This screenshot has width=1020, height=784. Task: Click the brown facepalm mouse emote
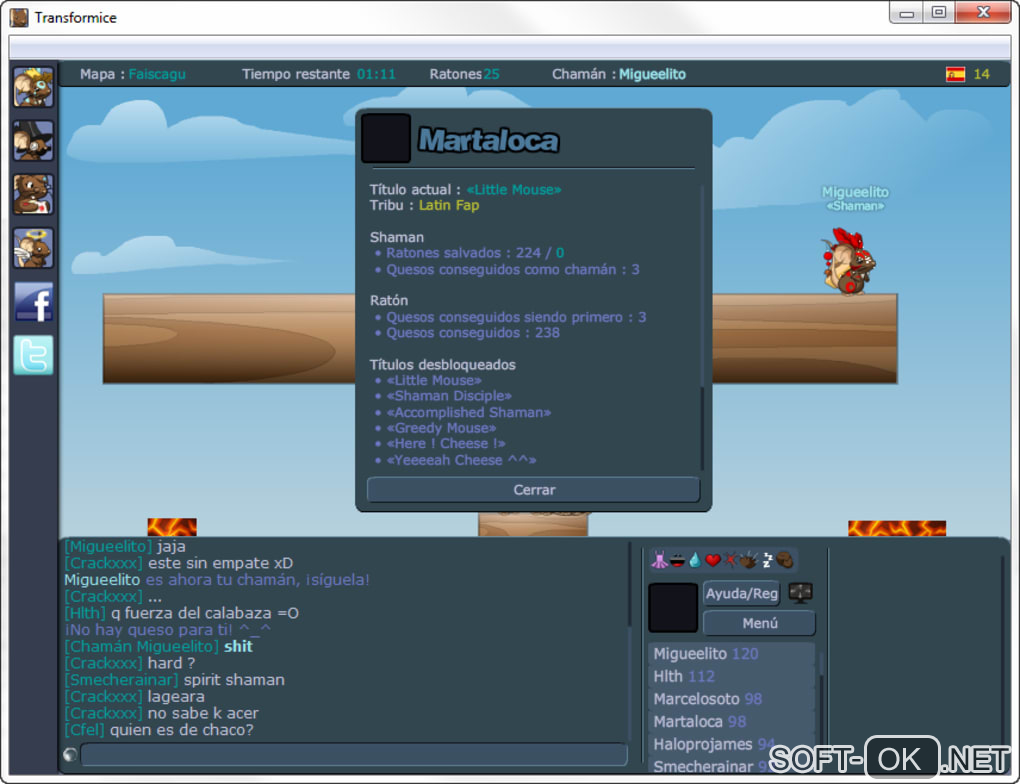click(785, 560)
